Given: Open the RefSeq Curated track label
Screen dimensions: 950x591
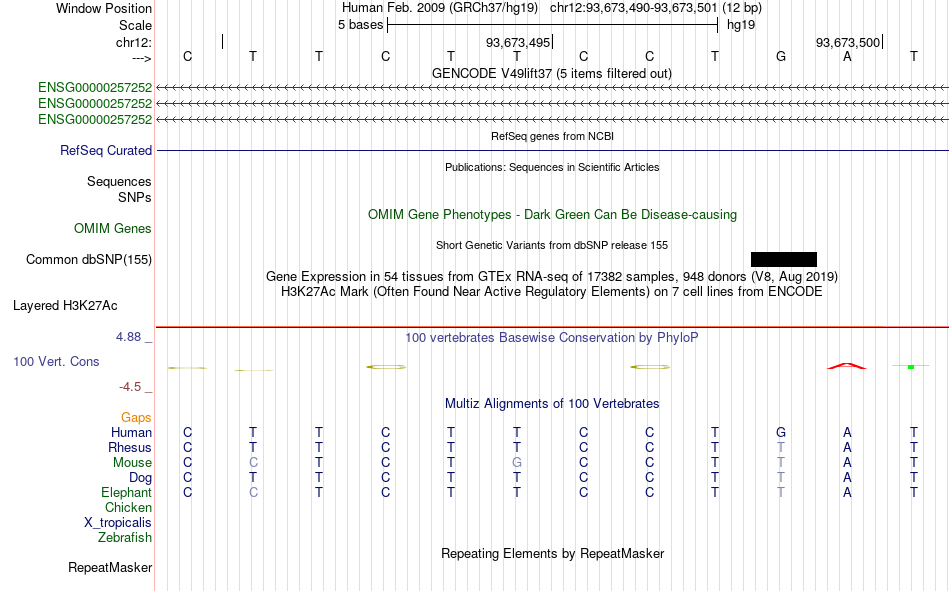Looking at the screenshot, I should pos(106,150).
